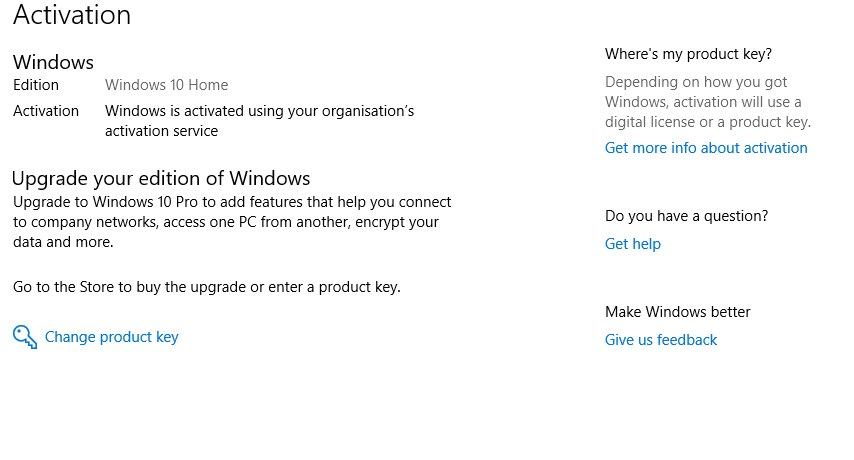
Task: Open Get more info about activation
Action: coord(705,148)
